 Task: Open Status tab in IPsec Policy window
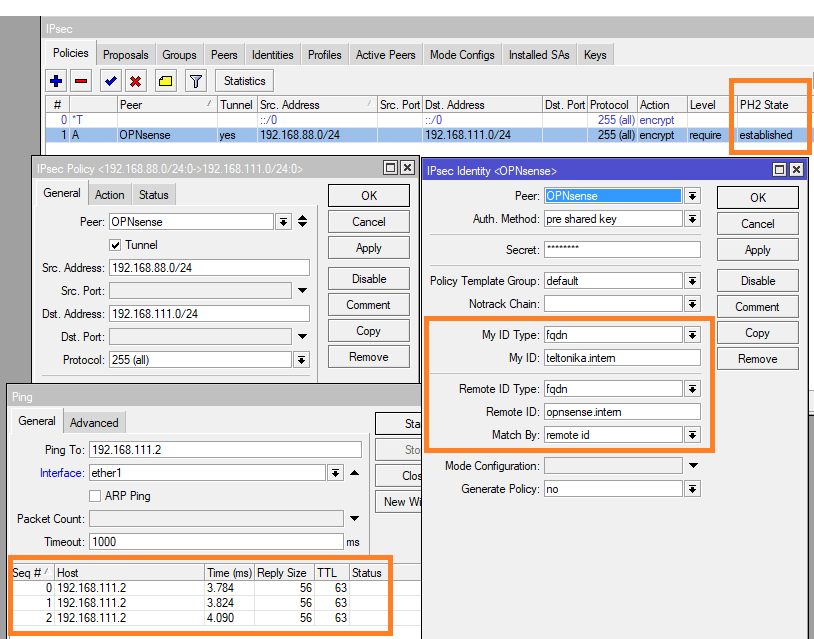(154, 195)
